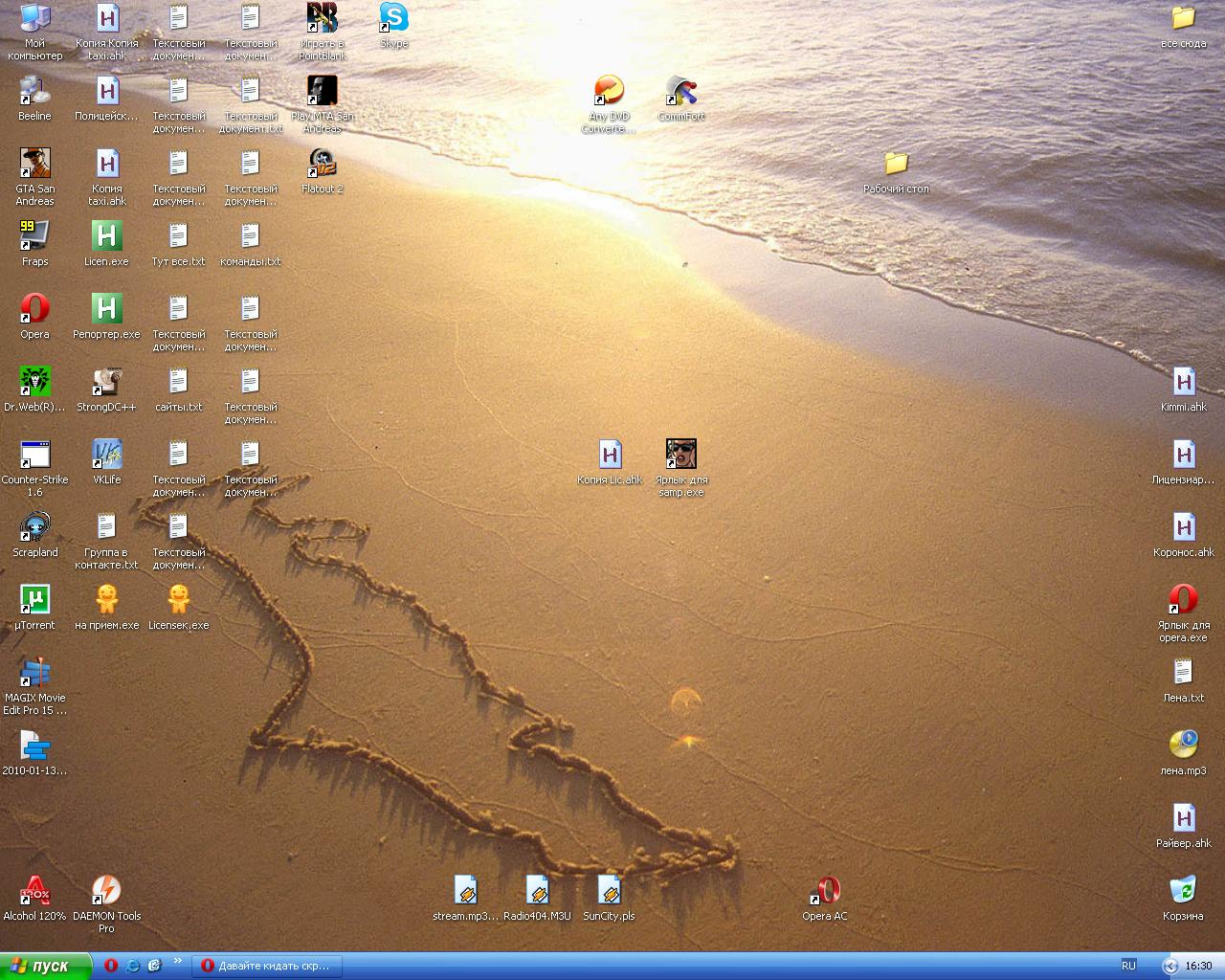Open the Alcohol 120% shortcut
Screen dimensions: 1225x980
[x=34, y=899]
